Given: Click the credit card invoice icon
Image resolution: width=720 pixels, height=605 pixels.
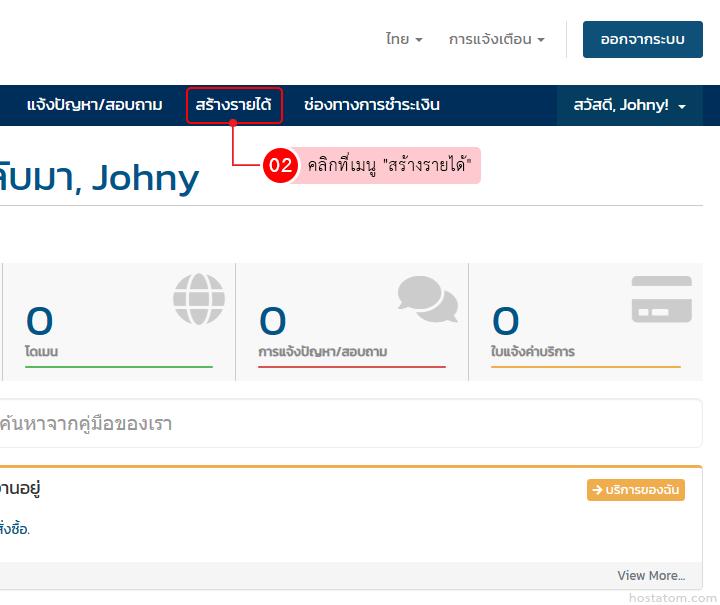Looking at the screenshot, I should (x=661, y=299).
